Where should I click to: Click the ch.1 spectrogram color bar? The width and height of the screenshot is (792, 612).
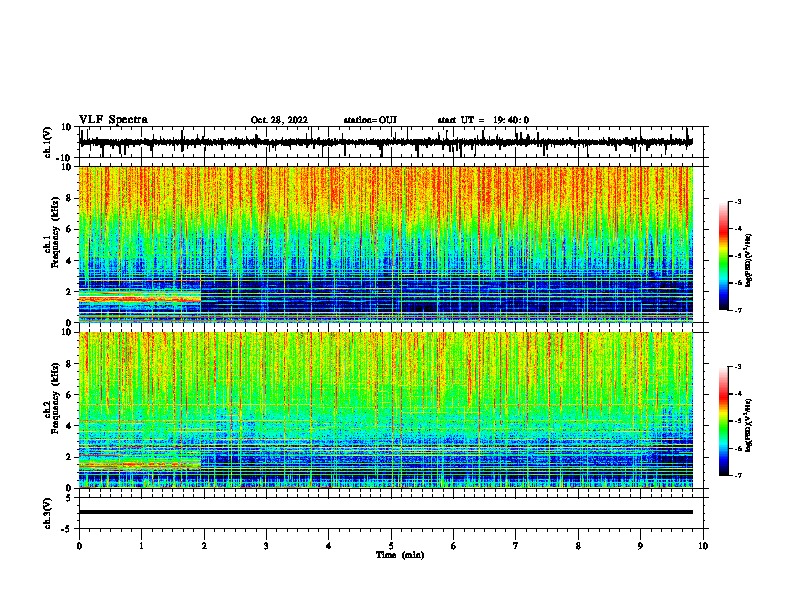723,256
